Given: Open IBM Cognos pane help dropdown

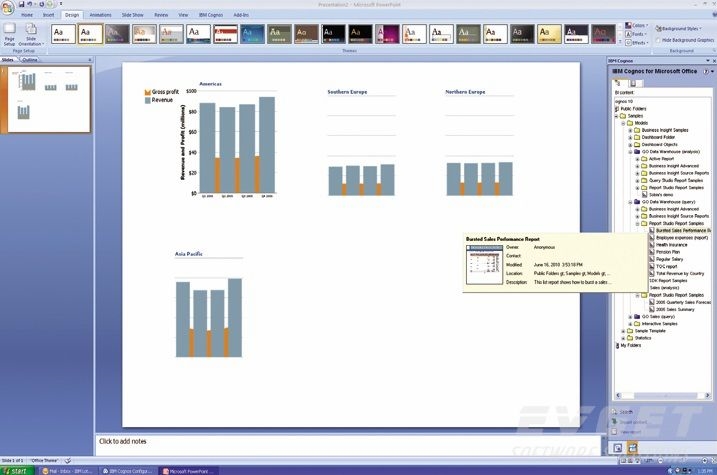Looking at the screenshot, I should (x=712, y=72).
